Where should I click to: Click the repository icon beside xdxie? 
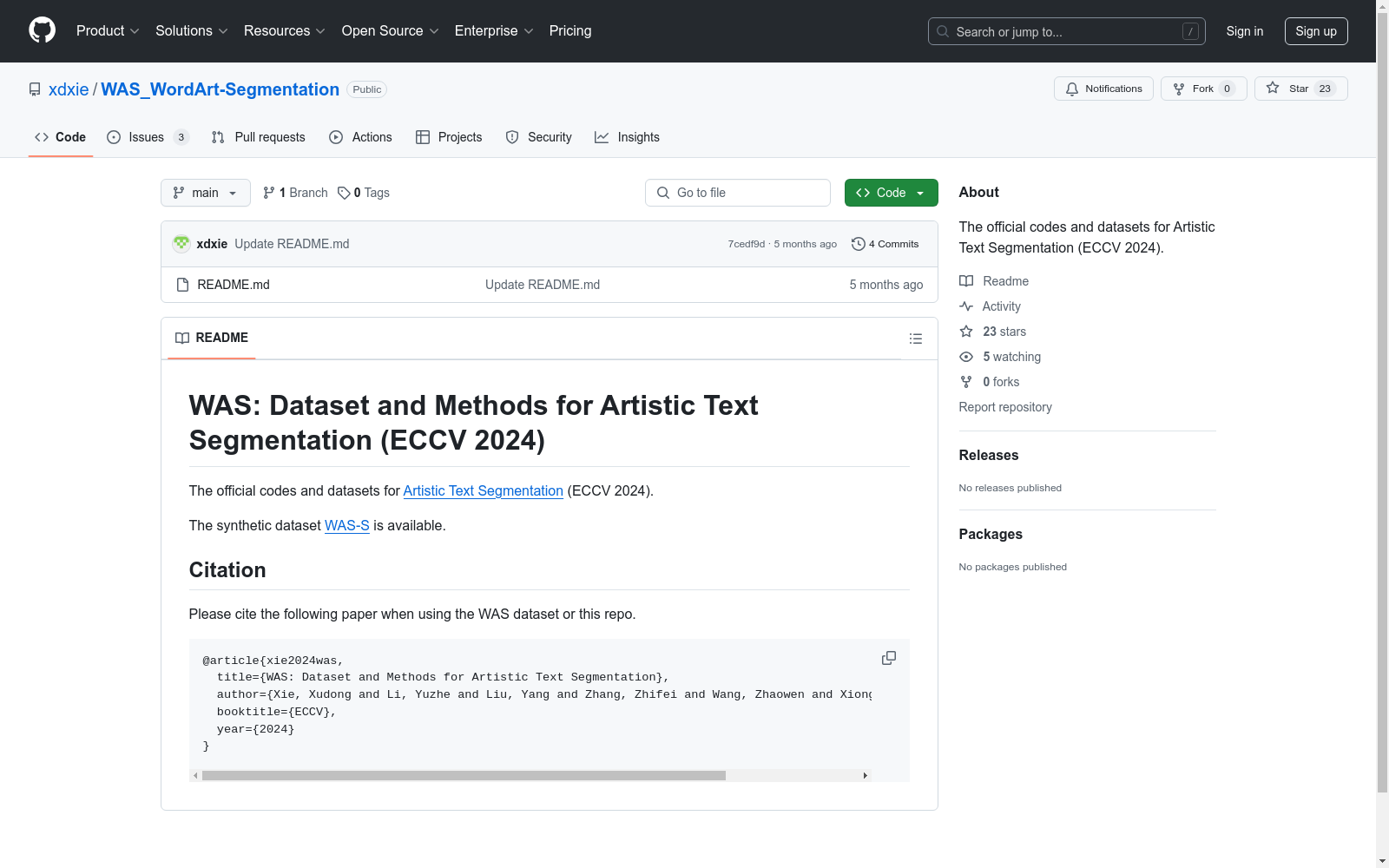coord(35,89)
